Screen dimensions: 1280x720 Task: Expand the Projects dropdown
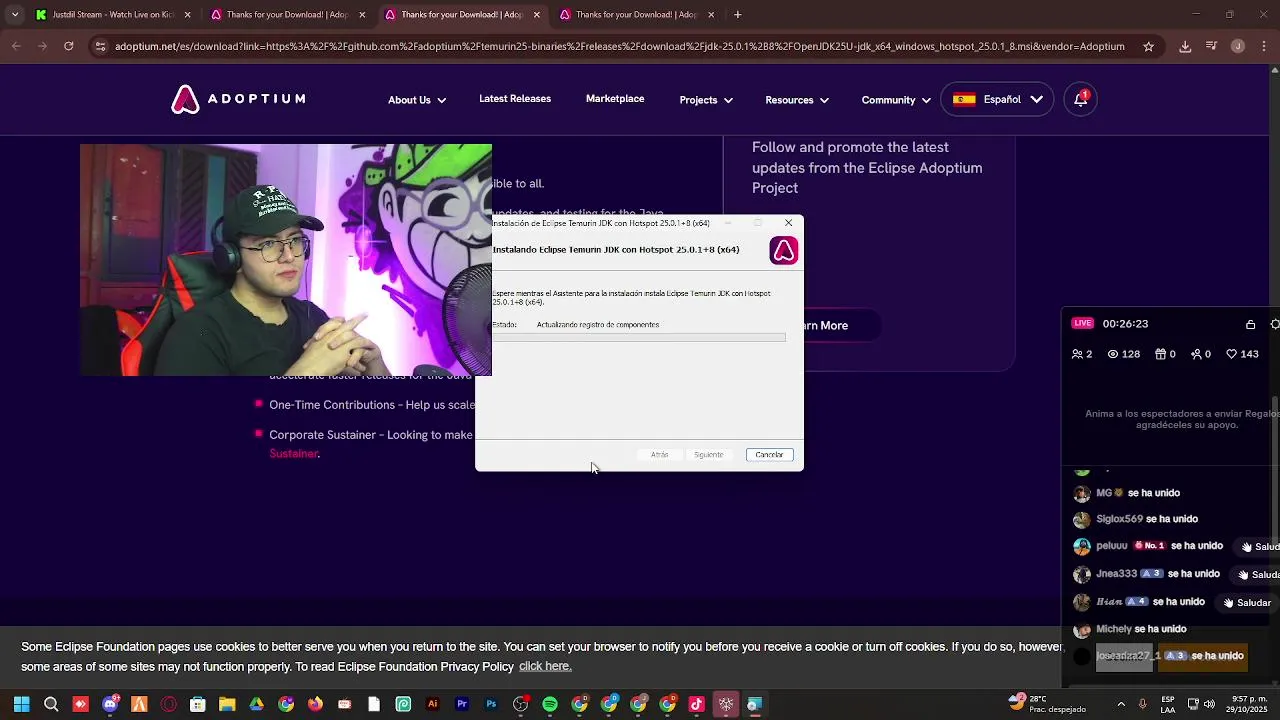(x=706, y=100)
